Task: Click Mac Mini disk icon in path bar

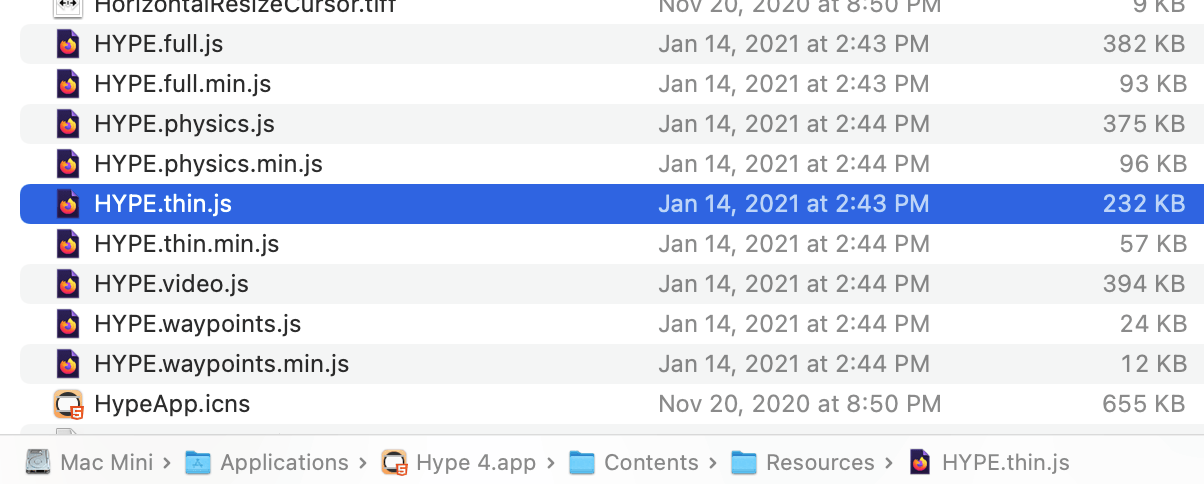Action: (38, 462)
